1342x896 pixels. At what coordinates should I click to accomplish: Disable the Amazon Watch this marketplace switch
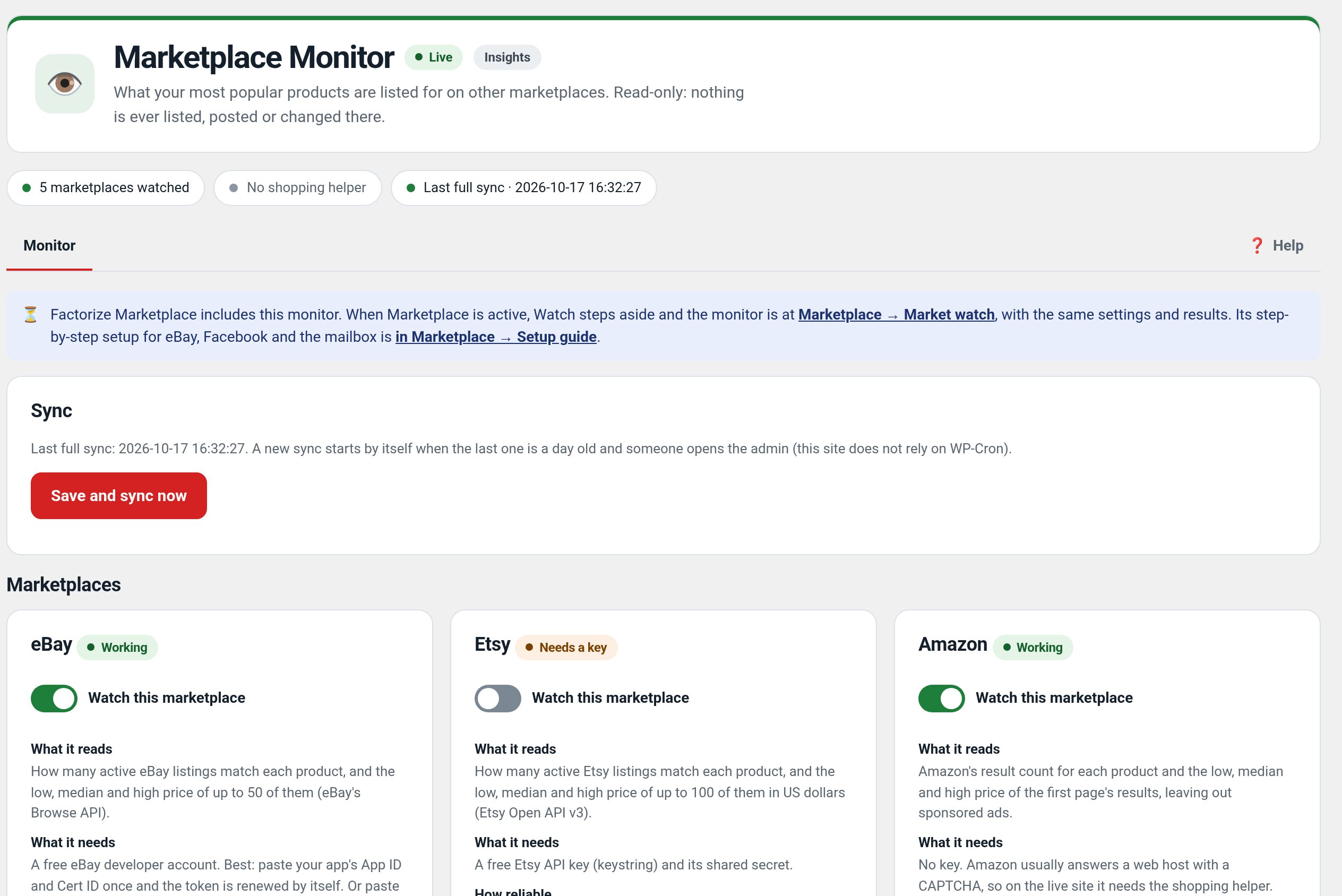[x=942, y=697]
